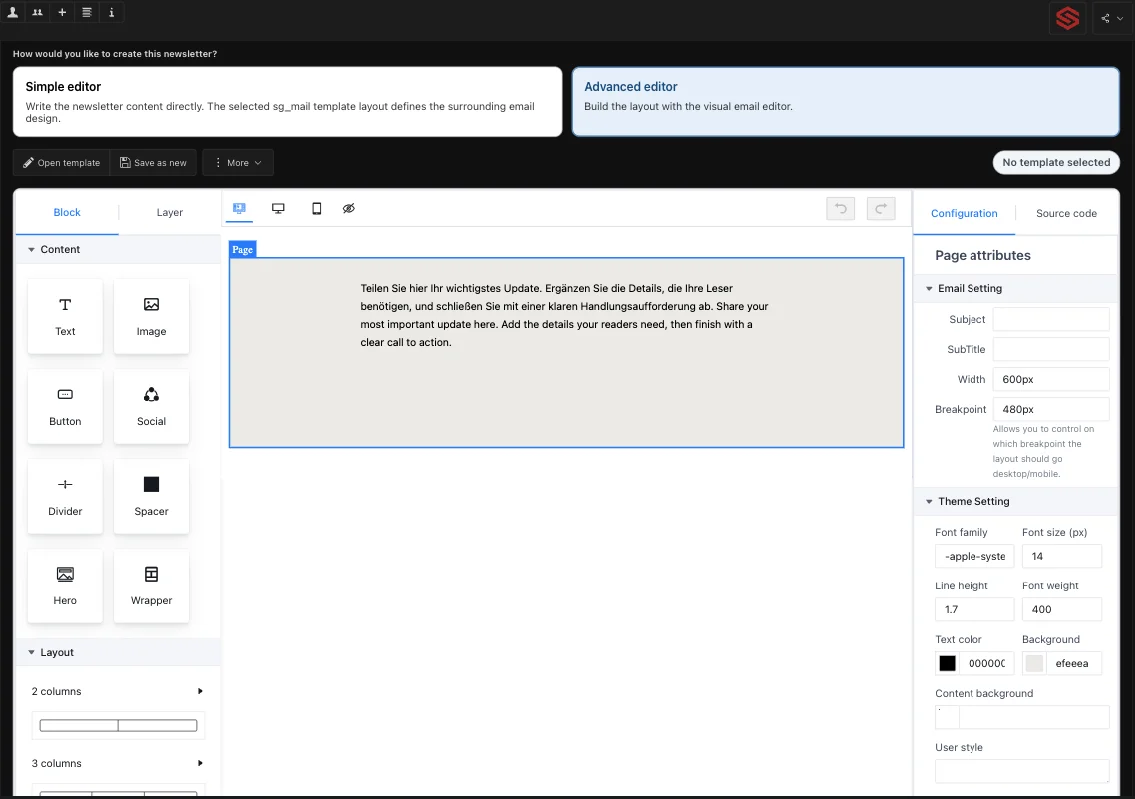Image resolution: width=1135 pixels, height=799 pixels.
Task: Click the single user icon in top bar
Action: click(x=12, y=12)
